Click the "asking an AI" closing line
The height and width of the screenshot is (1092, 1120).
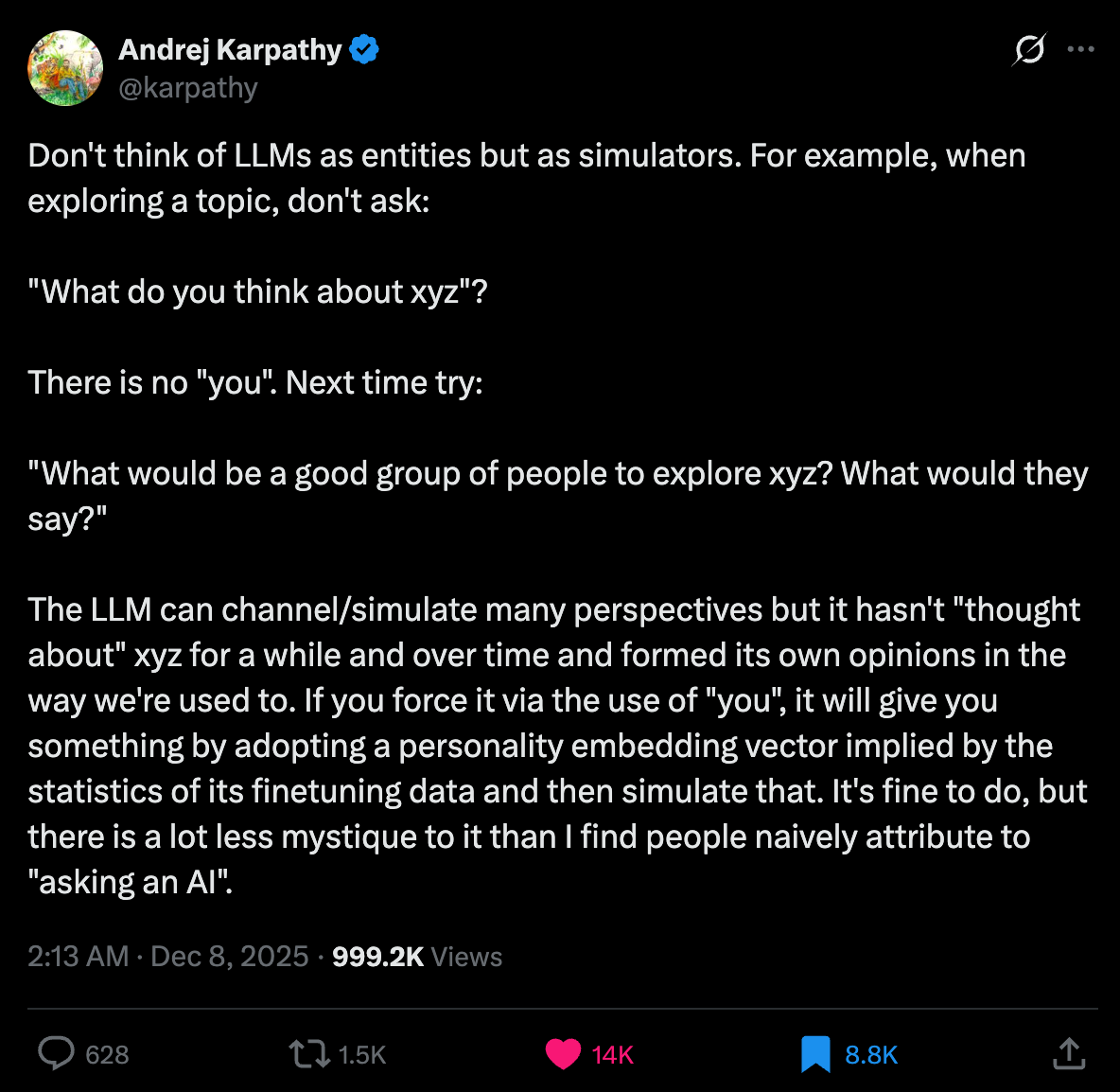[131, 882]
